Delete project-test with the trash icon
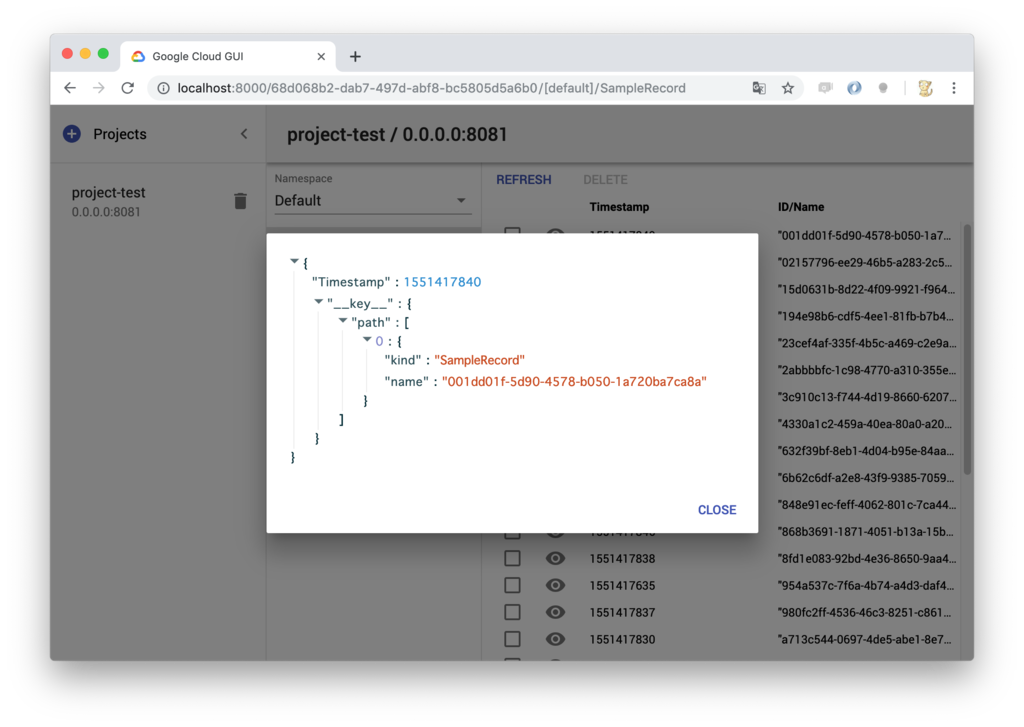The height and width of the screenshot is (727, 1024). [240, 201]
